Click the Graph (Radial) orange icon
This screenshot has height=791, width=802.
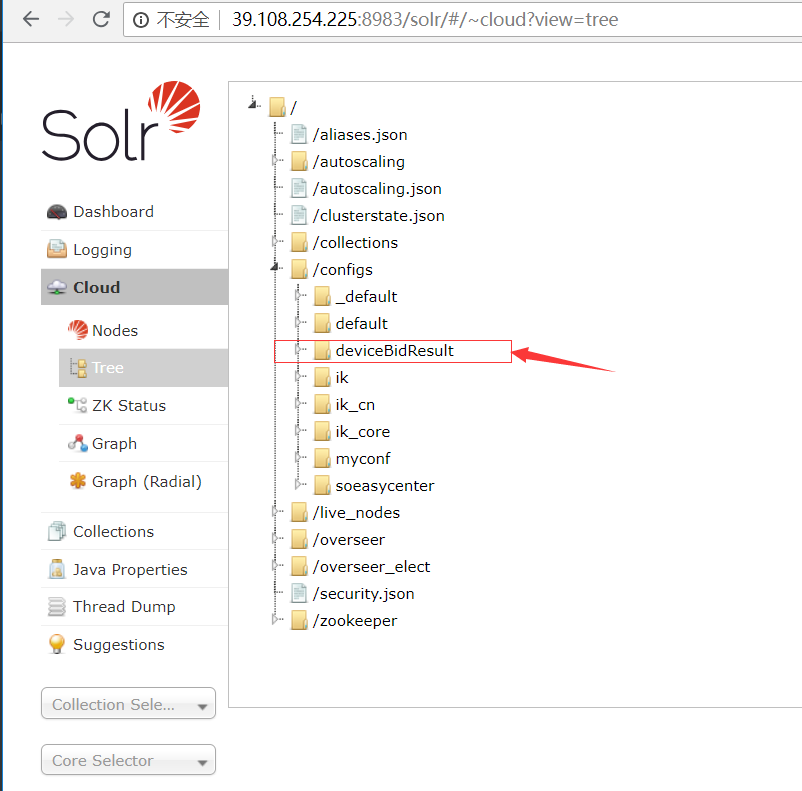pyautogui.click(x=78, y=481)
